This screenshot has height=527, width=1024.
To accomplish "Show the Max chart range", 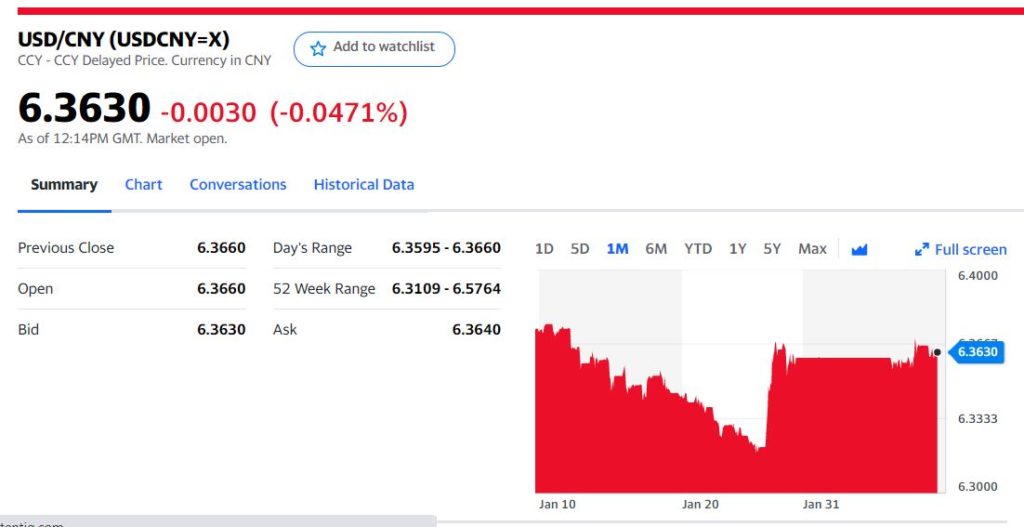I will click(x=812, y=249).
